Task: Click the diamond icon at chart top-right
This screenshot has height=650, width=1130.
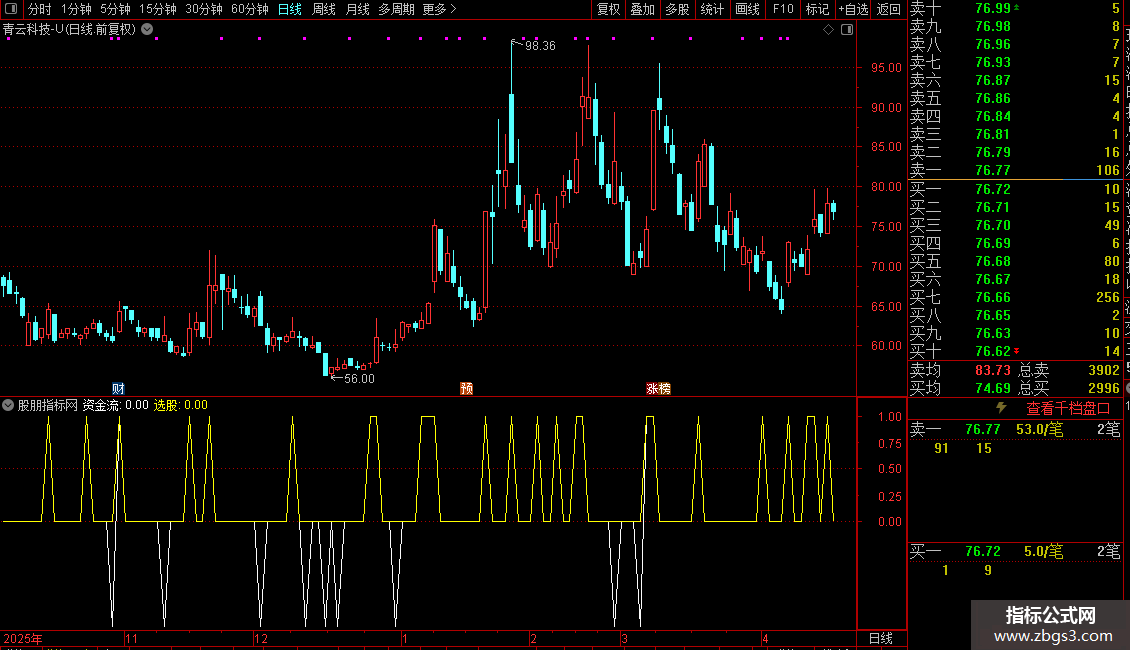Action: coord(828,30)
